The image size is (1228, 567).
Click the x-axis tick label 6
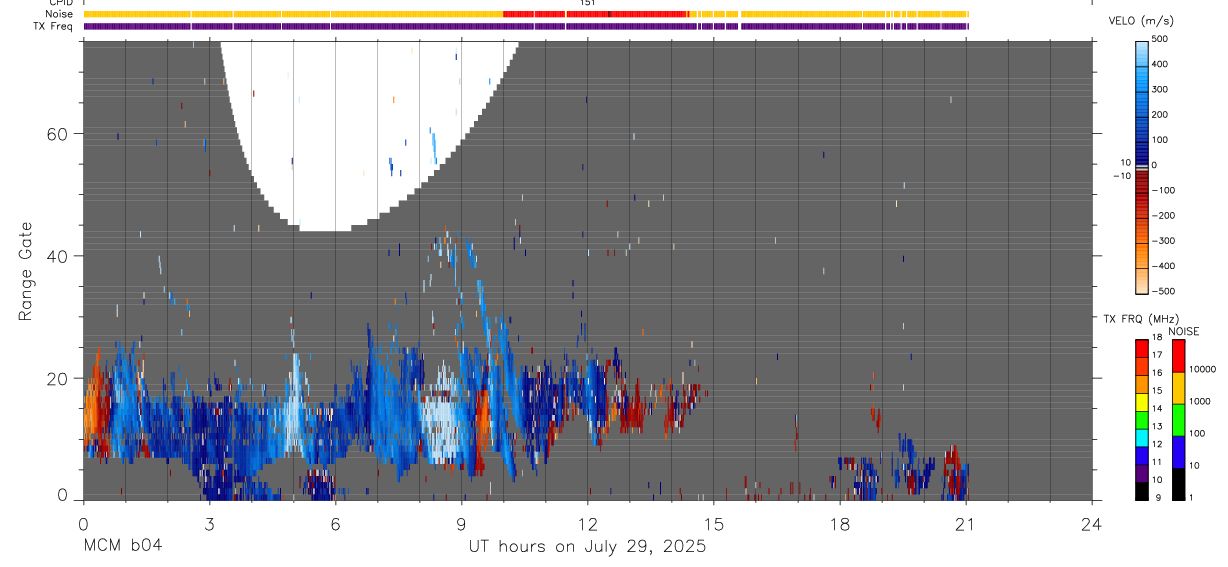coord(335,524)
